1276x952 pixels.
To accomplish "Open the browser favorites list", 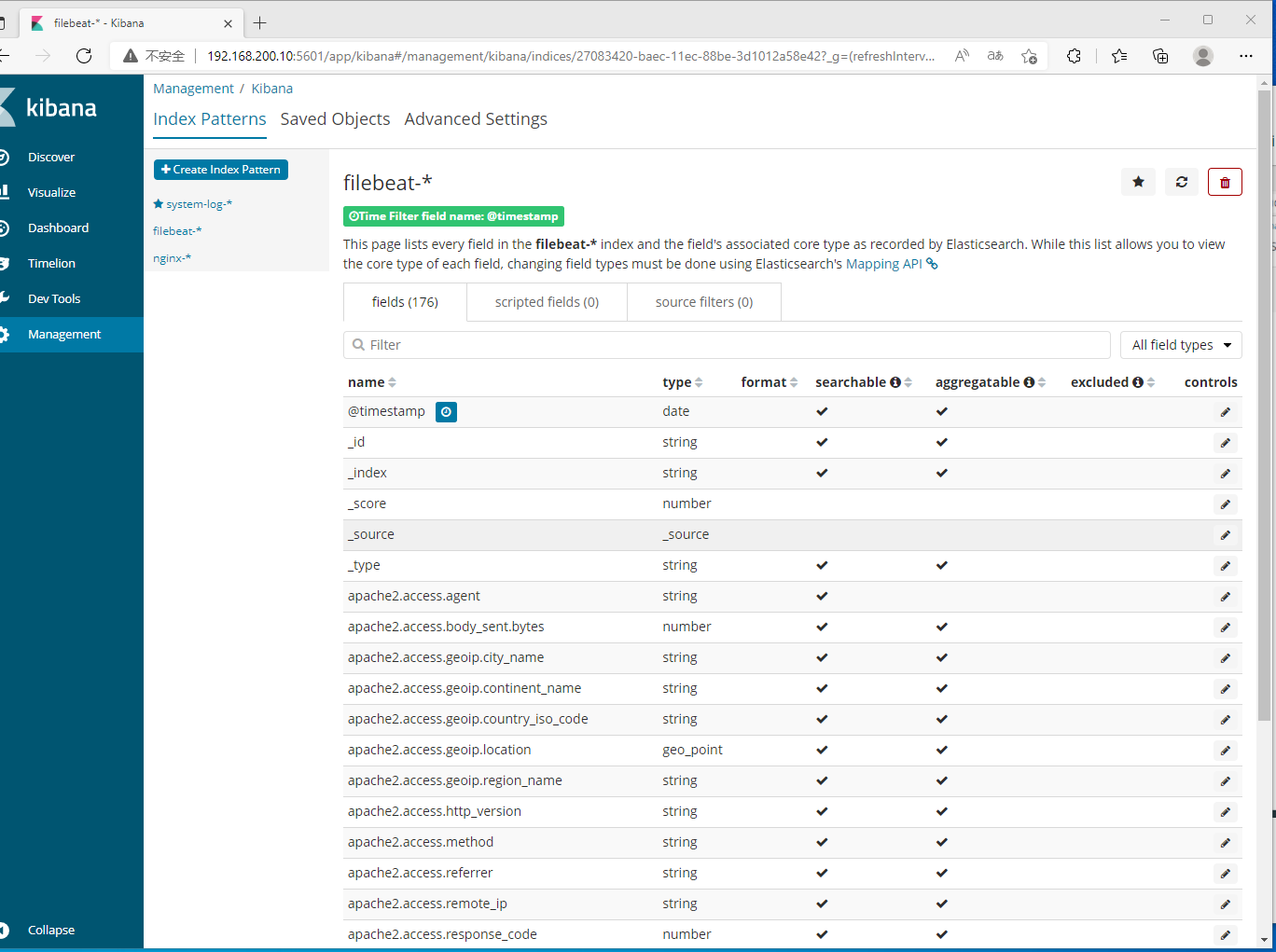I will [1119, 56].
